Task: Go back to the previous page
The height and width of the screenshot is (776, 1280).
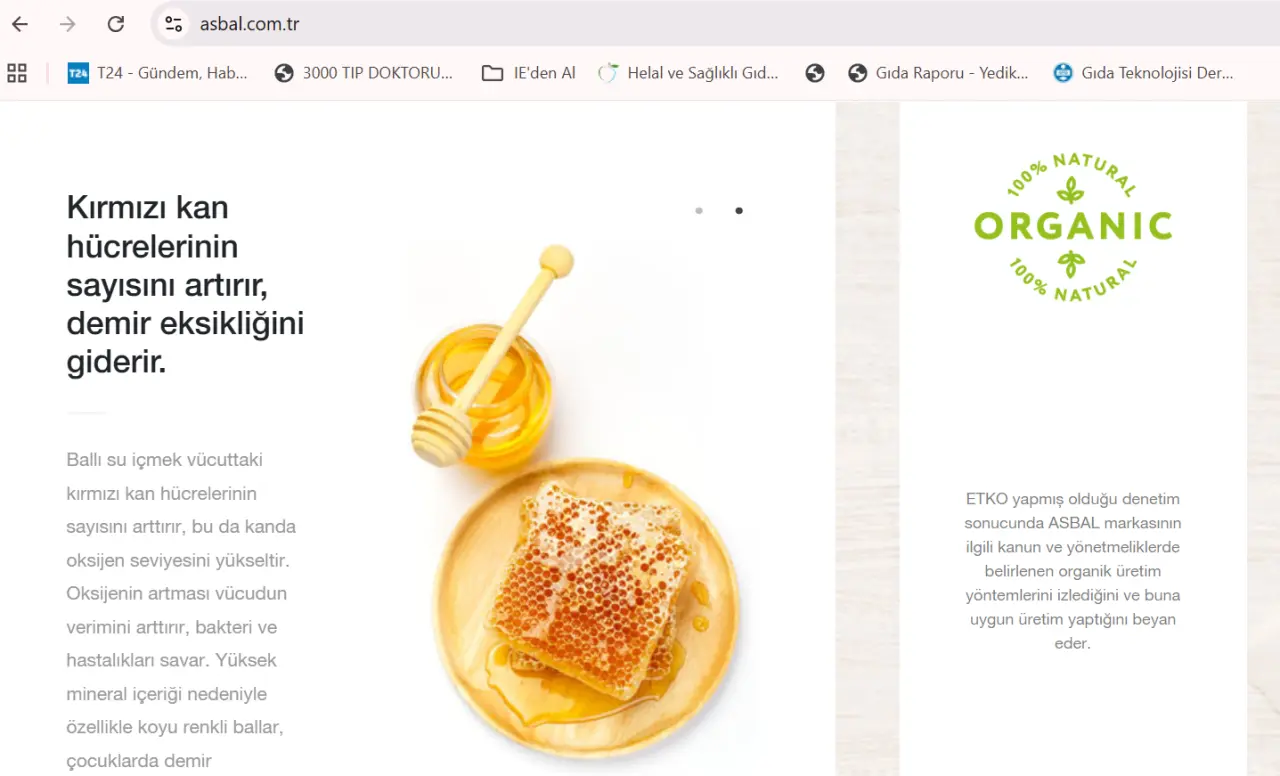Action: tap(20, 24)
